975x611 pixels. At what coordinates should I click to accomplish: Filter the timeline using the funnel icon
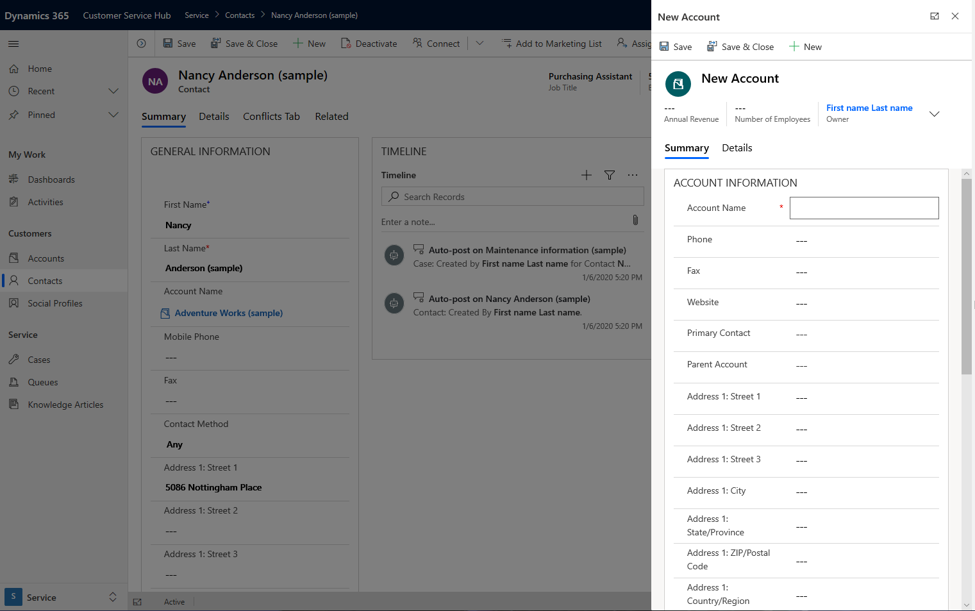tap(610, 175)
